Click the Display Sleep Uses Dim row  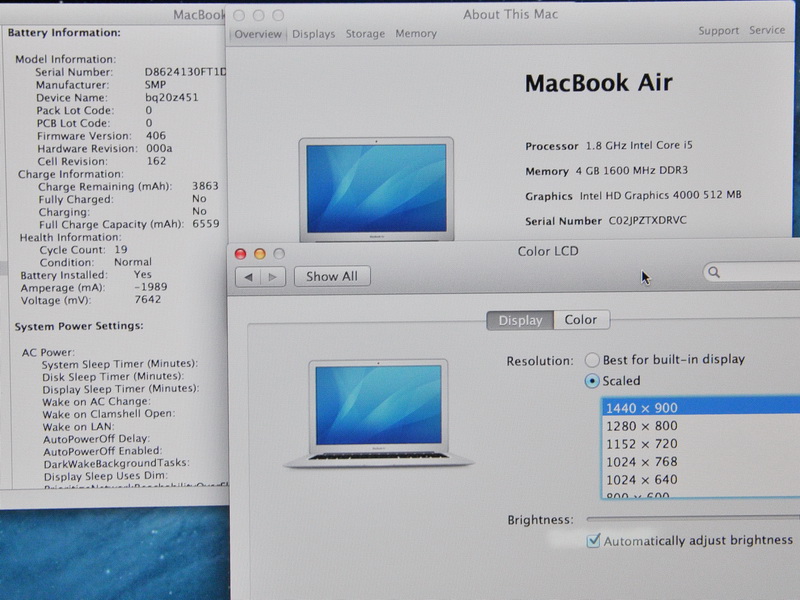tap(106, 476)
